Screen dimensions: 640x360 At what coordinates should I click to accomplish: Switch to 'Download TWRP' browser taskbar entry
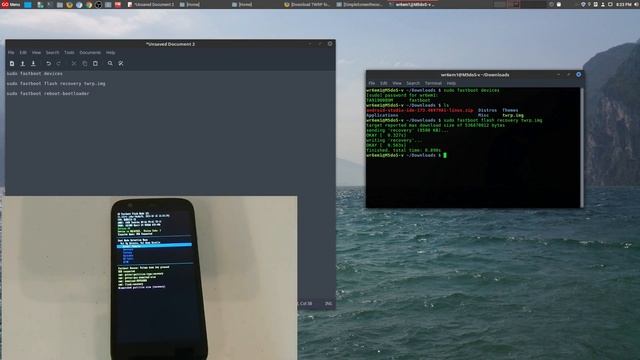(307, 4)
